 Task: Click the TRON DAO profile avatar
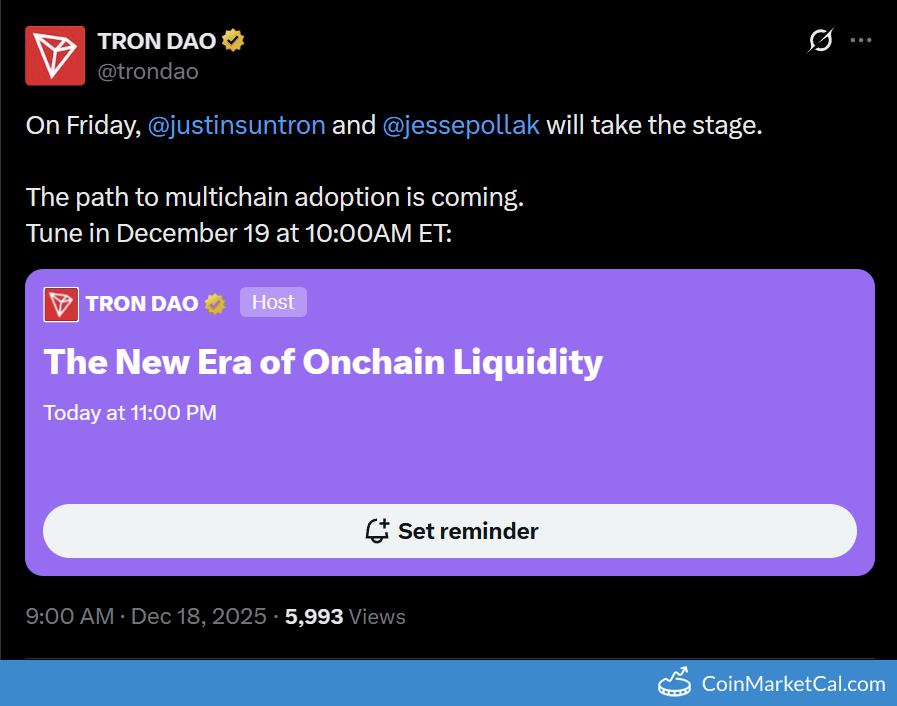(x=55, y=55)
